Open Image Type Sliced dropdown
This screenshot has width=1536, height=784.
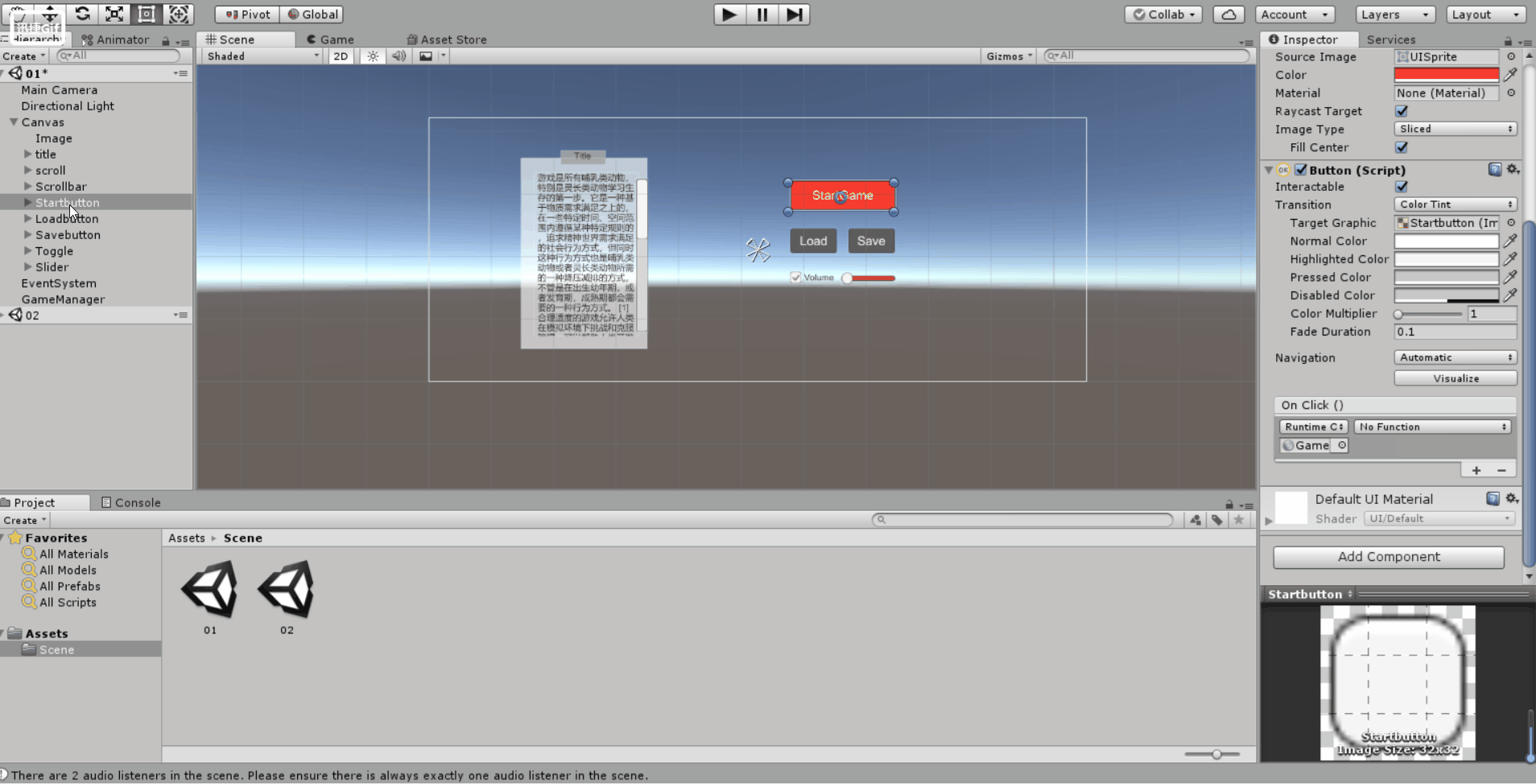click(x=1455, y=129)
